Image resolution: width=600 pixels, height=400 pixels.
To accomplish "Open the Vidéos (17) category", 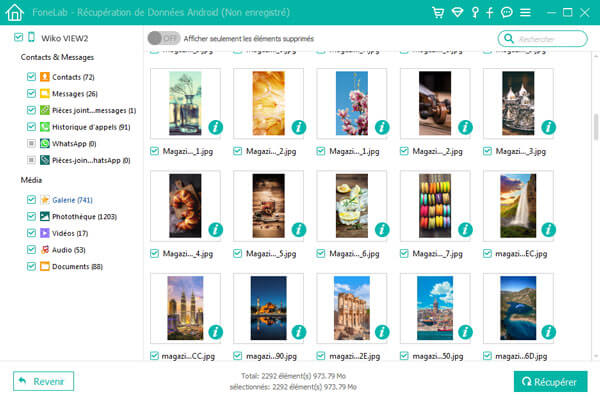I will pos(70,233).
